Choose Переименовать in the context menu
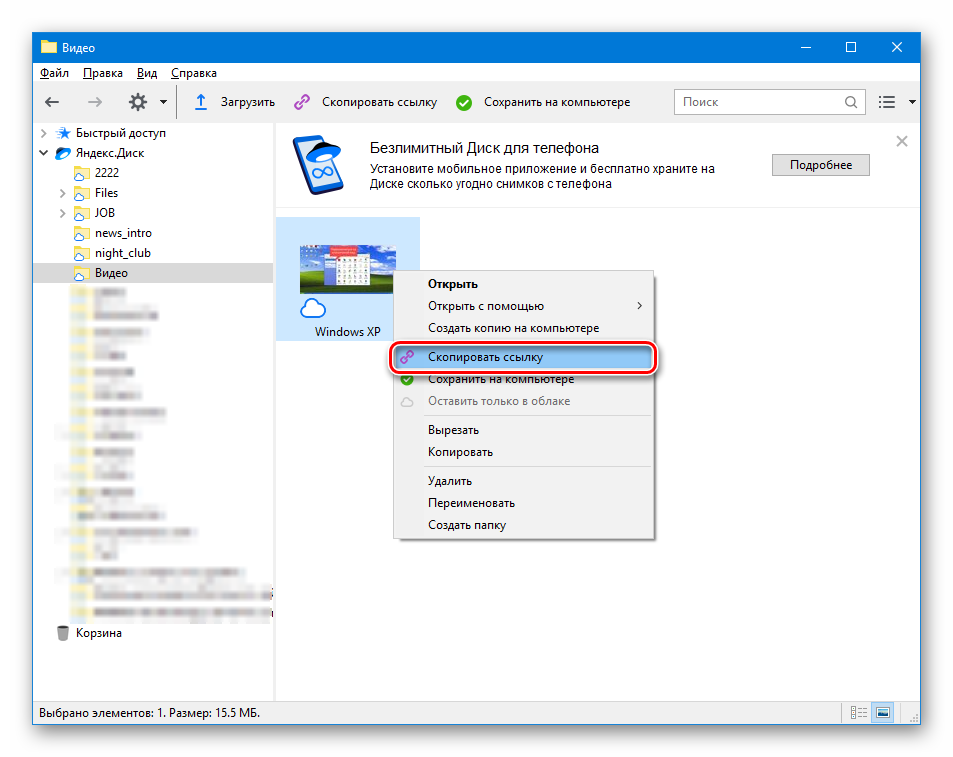Screen dimensions: 953x757 tap(523, 503)
